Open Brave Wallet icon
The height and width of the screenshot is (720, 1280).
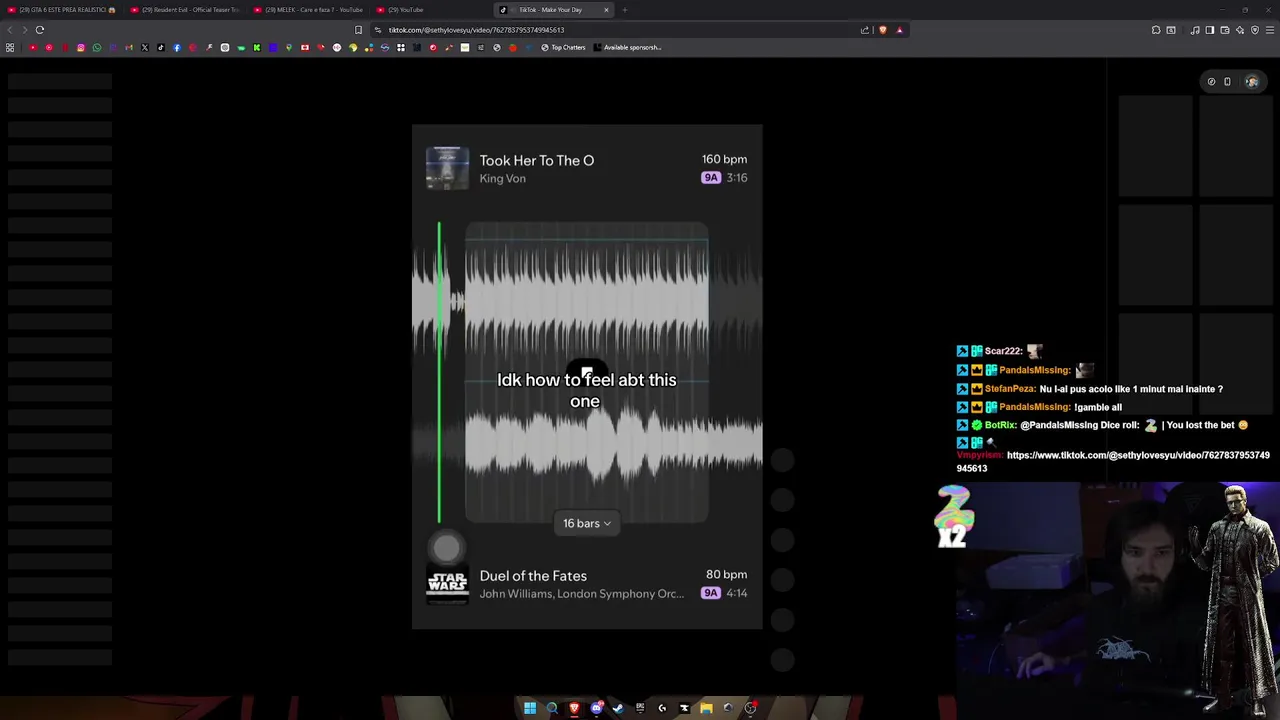coord(1225,30)
